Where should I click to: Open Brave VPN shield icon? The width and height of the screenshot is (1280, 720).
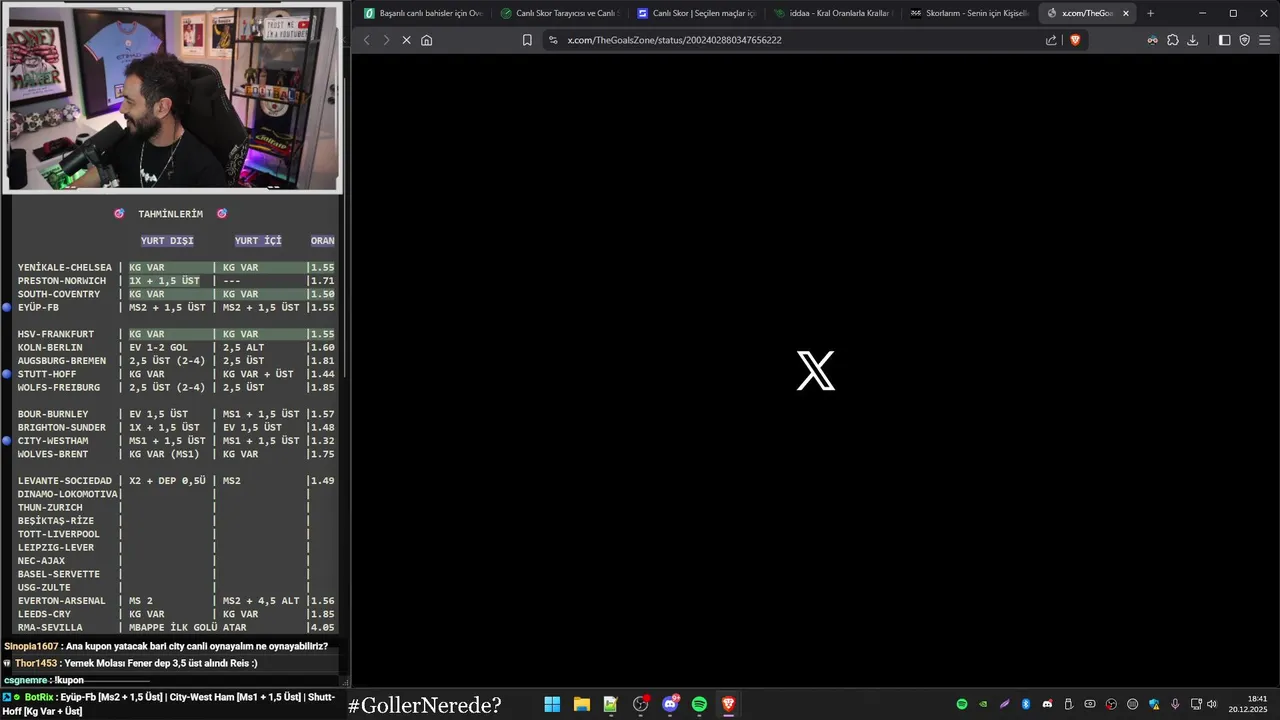pyautogui.click(x=1245, y=40)
